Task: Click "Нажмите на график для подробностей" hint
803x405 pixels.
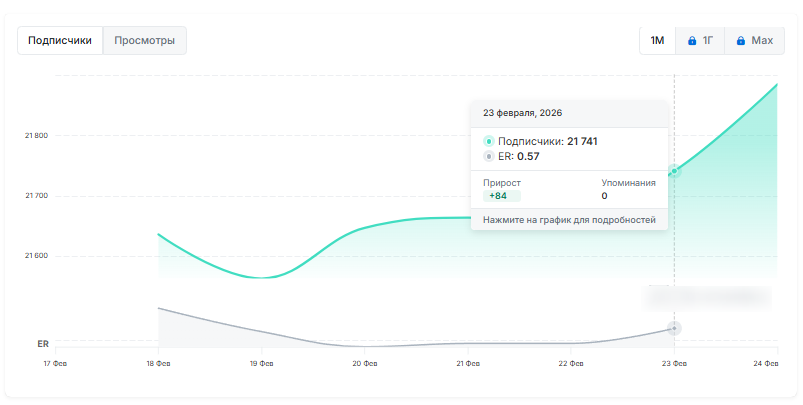Action: click(x=568, y=219)
